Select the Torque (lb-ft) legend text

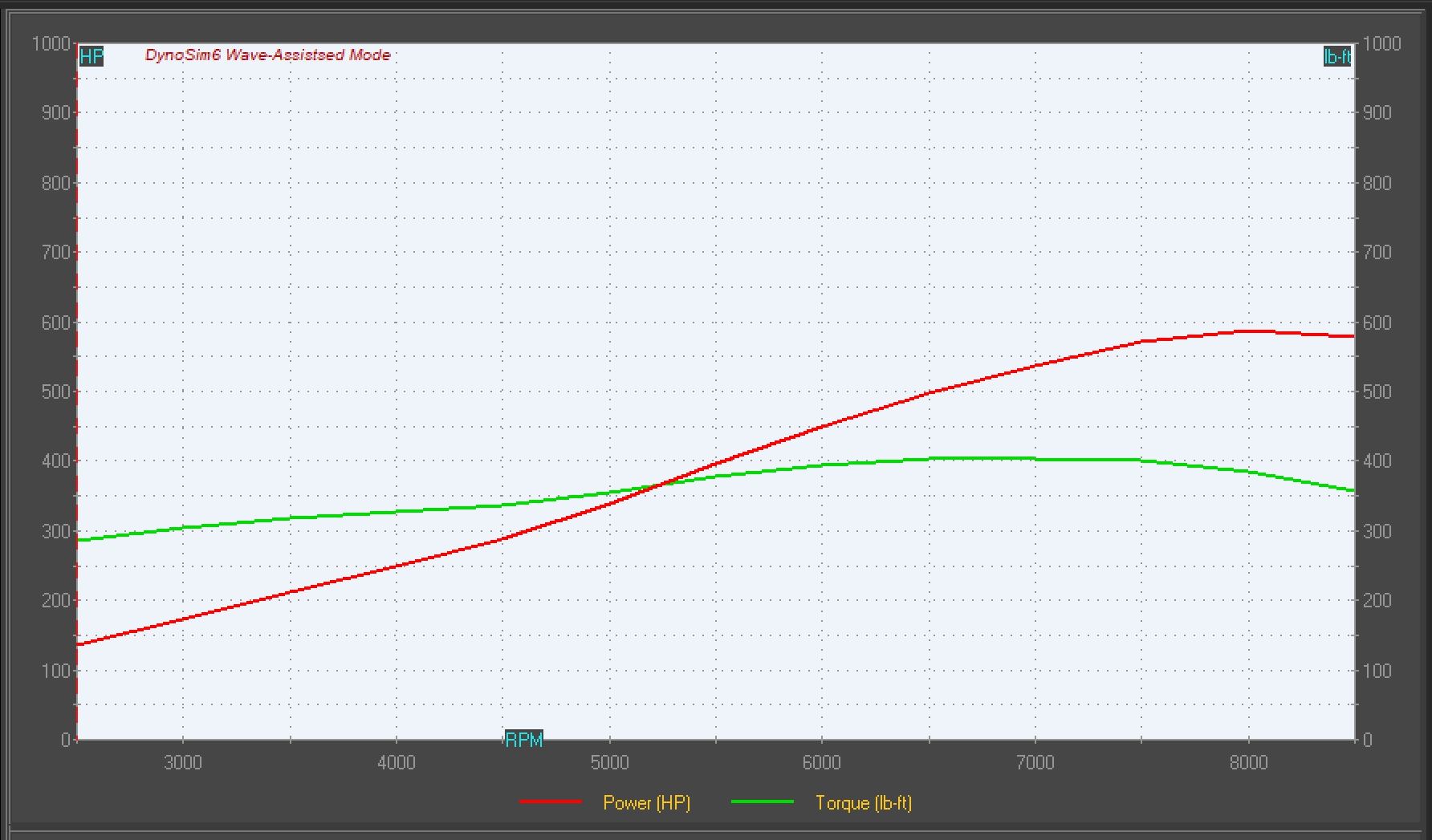[x=864, y=803]
